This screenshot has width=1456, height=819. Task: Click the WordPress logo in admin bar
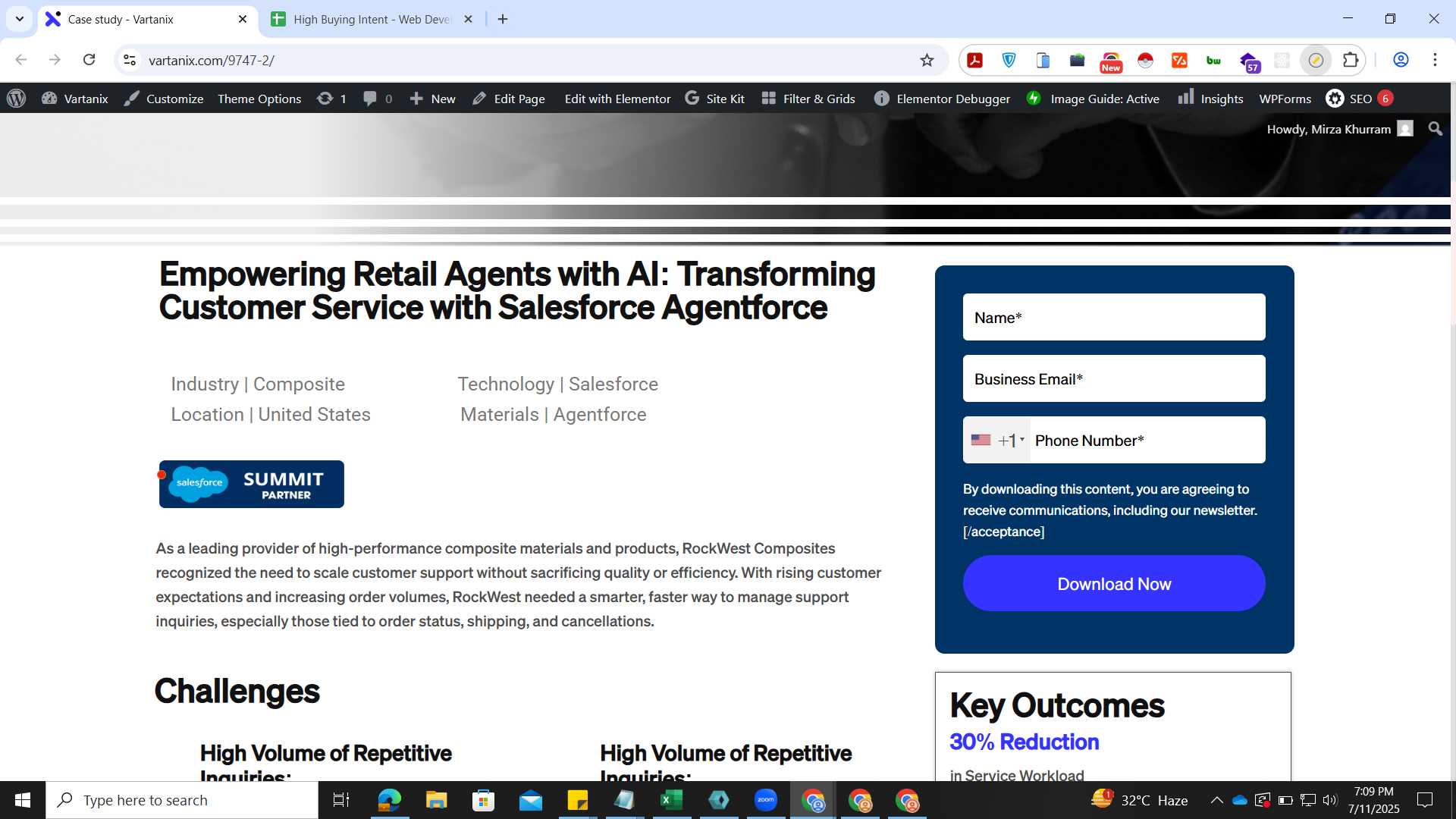pyautogui.click(x=17, y=99)
